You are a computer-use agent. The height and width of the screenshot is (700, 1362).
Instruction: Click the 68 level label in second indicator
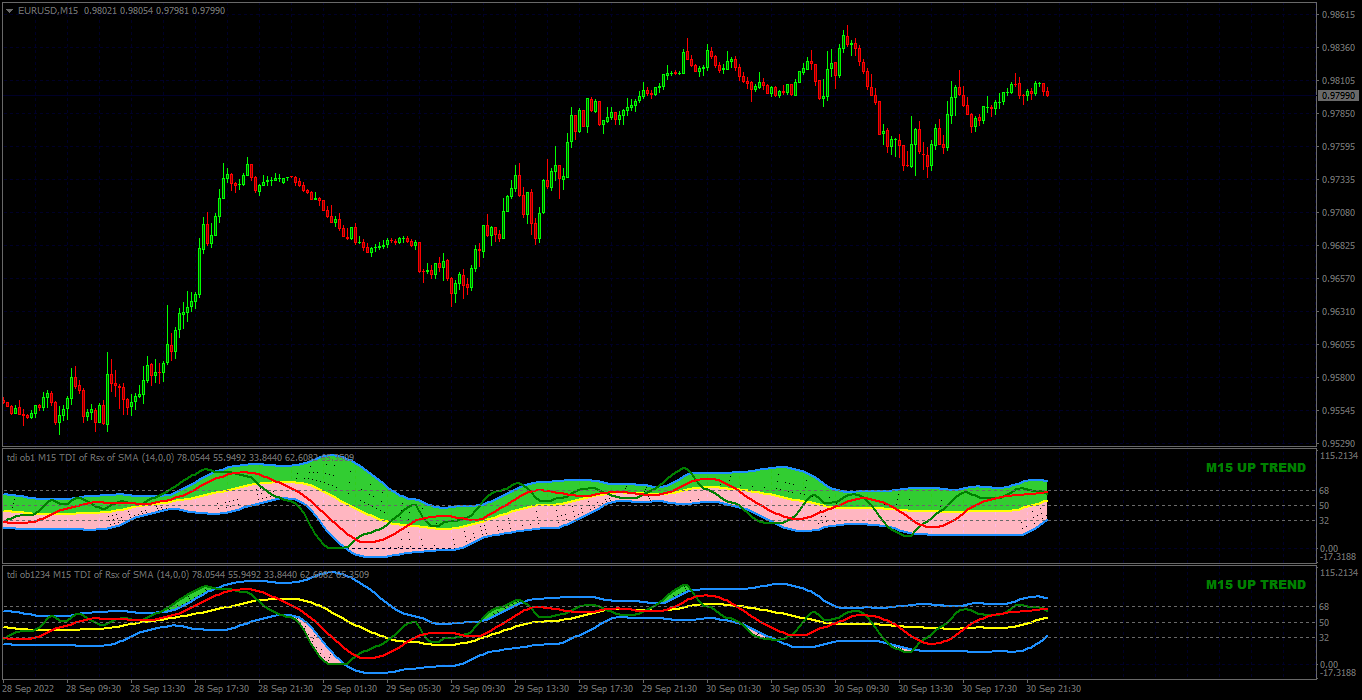(1326, 606)
